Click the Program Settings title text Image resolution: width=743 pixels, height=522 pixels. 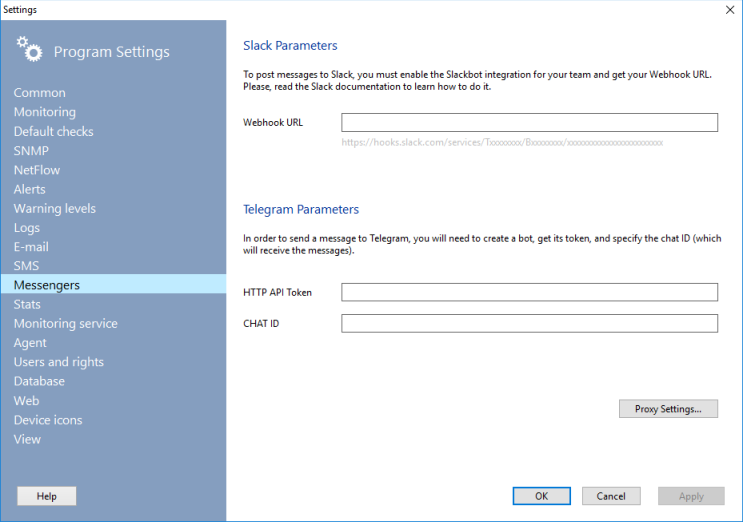tap(111, 52)
